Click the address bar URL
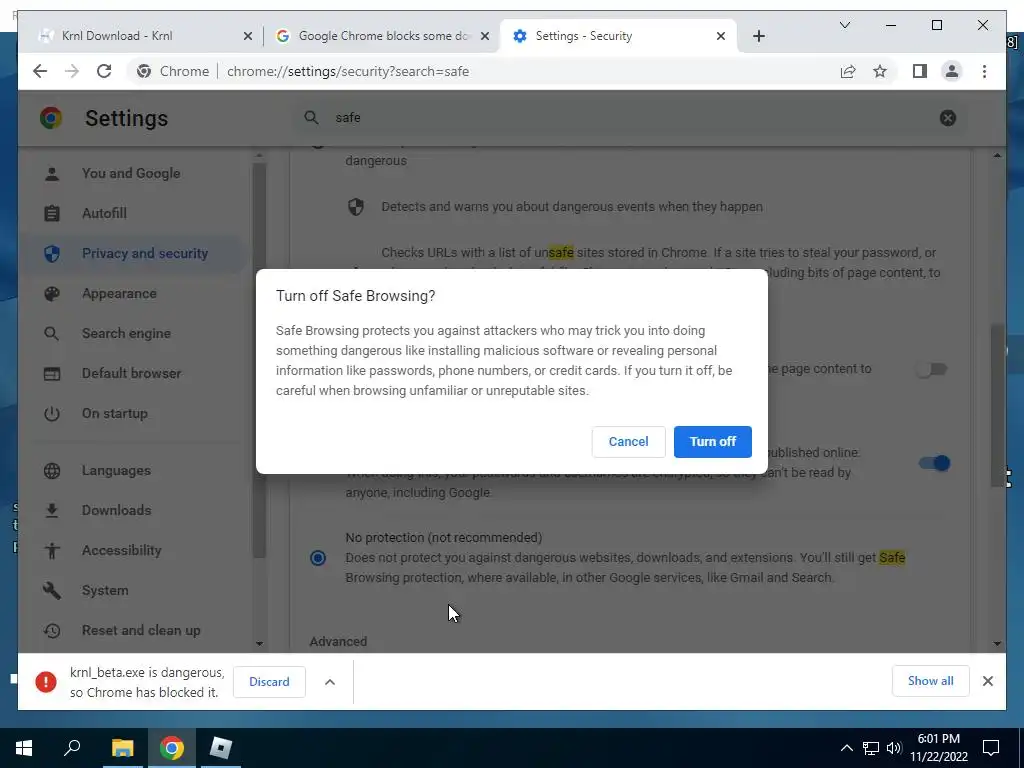1024x768 pixels. click(348, 71)
